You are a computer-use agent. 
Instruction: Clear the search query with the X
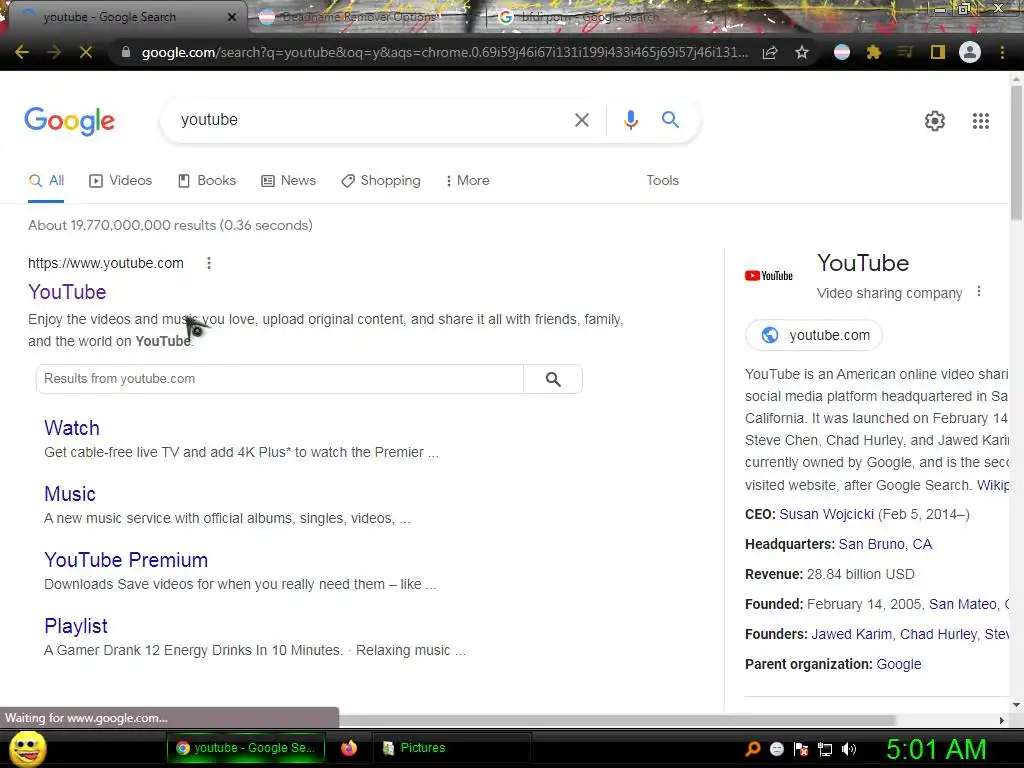click(581, 120)
